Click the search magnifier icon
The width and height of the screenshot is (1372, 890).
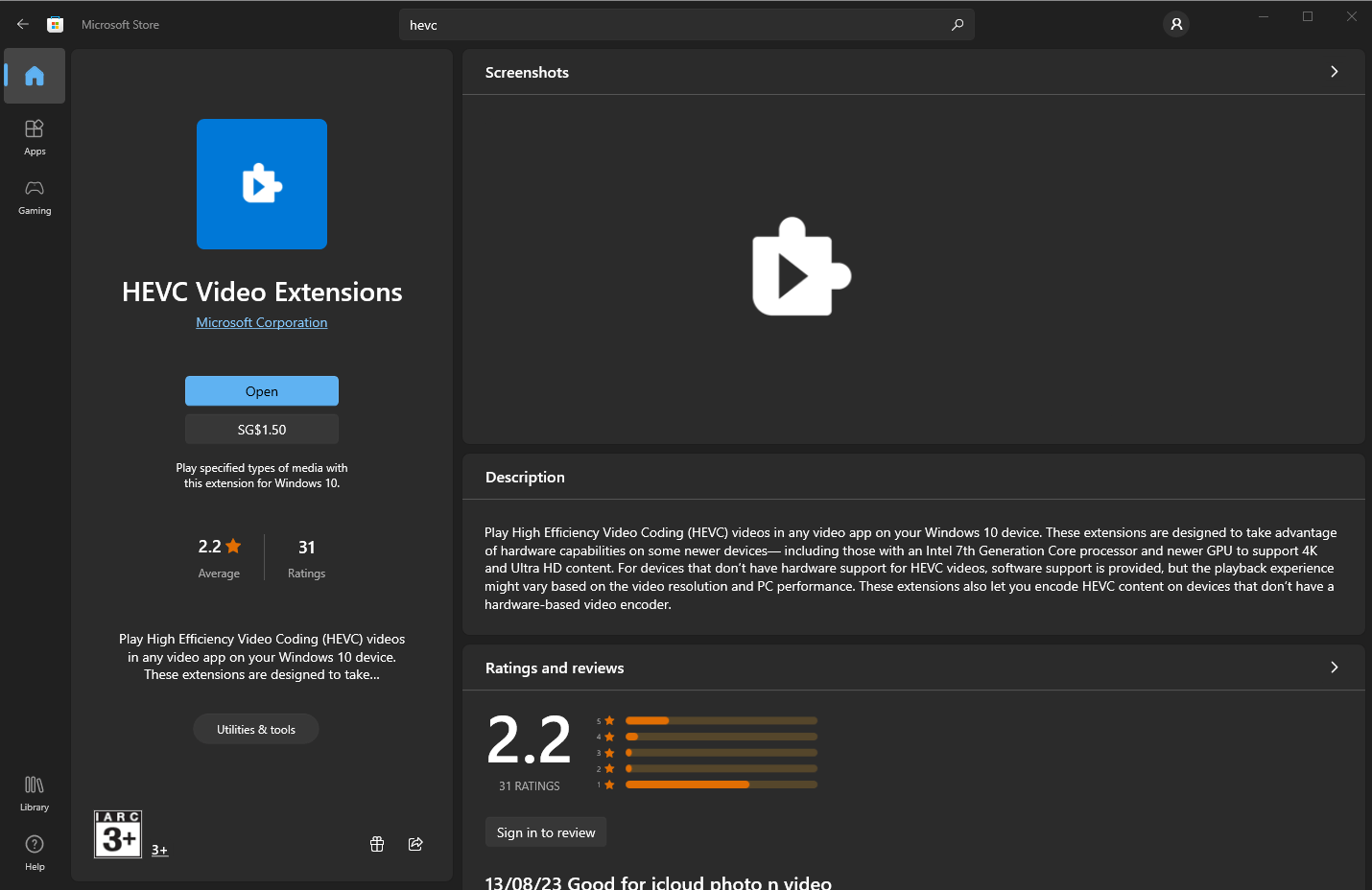point(957,25)
